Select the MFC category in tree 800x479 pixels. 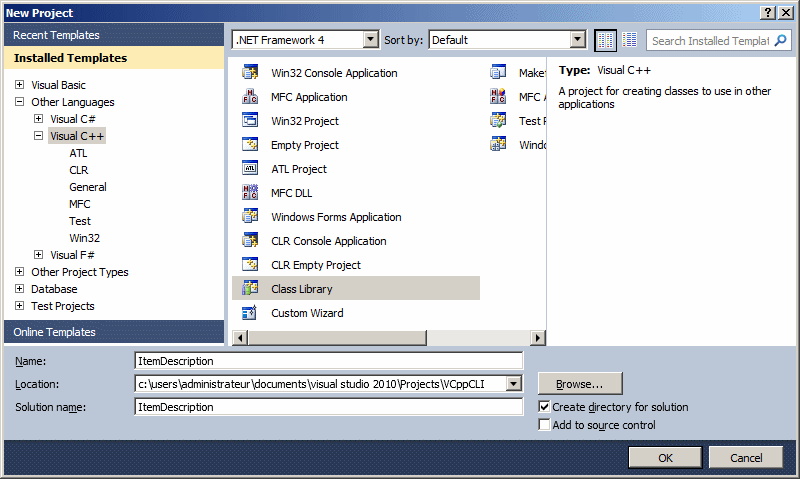(x=80, y=204)
